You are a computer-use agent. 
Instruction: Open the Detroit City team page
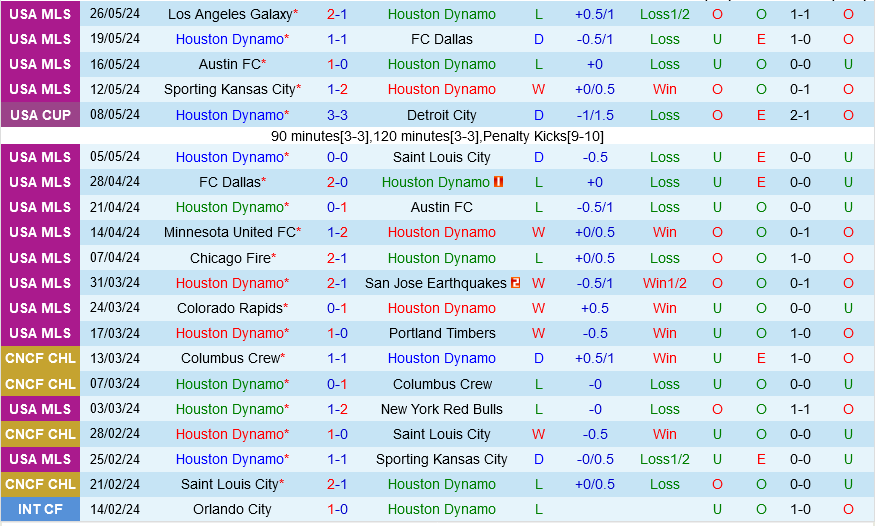tap(441, 115)
